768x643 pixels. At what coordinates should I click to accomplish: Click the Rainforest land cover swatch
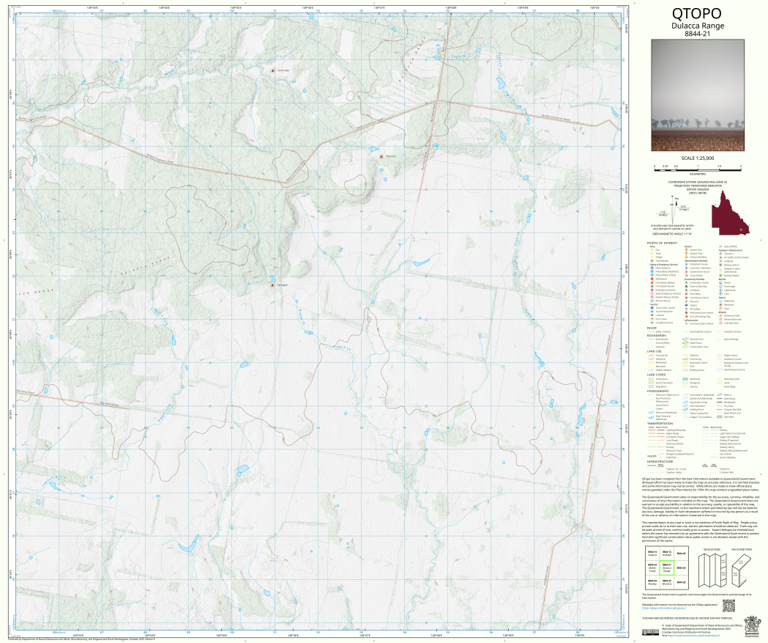(685, 379)
